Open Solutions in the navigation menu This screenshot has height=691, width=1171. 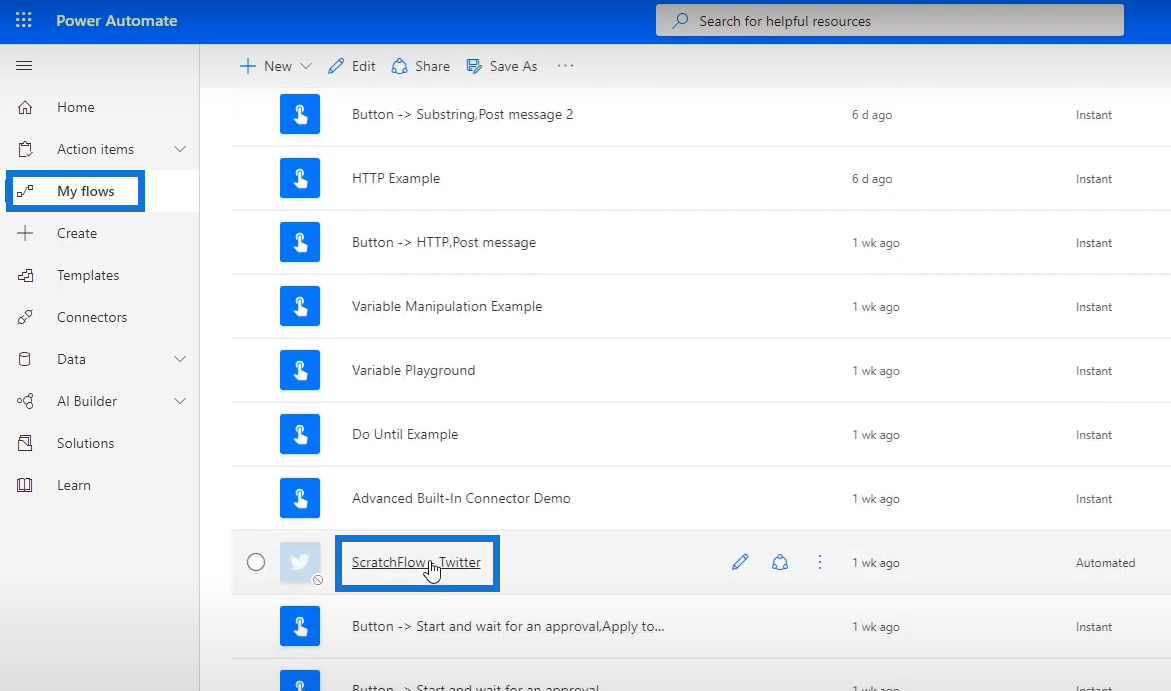(x=86, y=443)
